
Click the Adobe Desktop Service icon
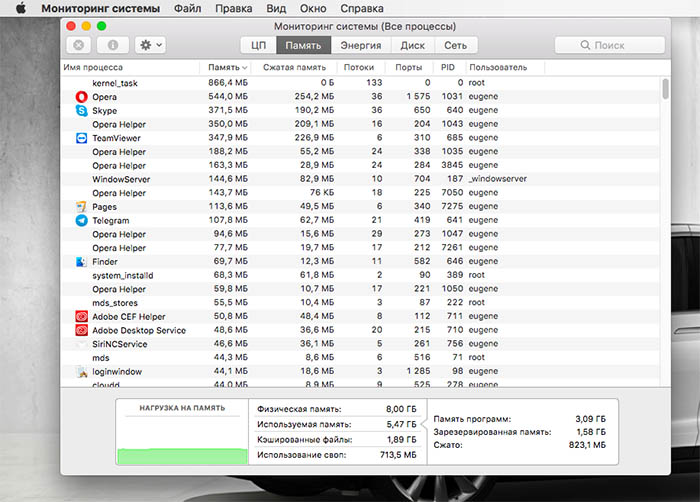click(81, 330)
